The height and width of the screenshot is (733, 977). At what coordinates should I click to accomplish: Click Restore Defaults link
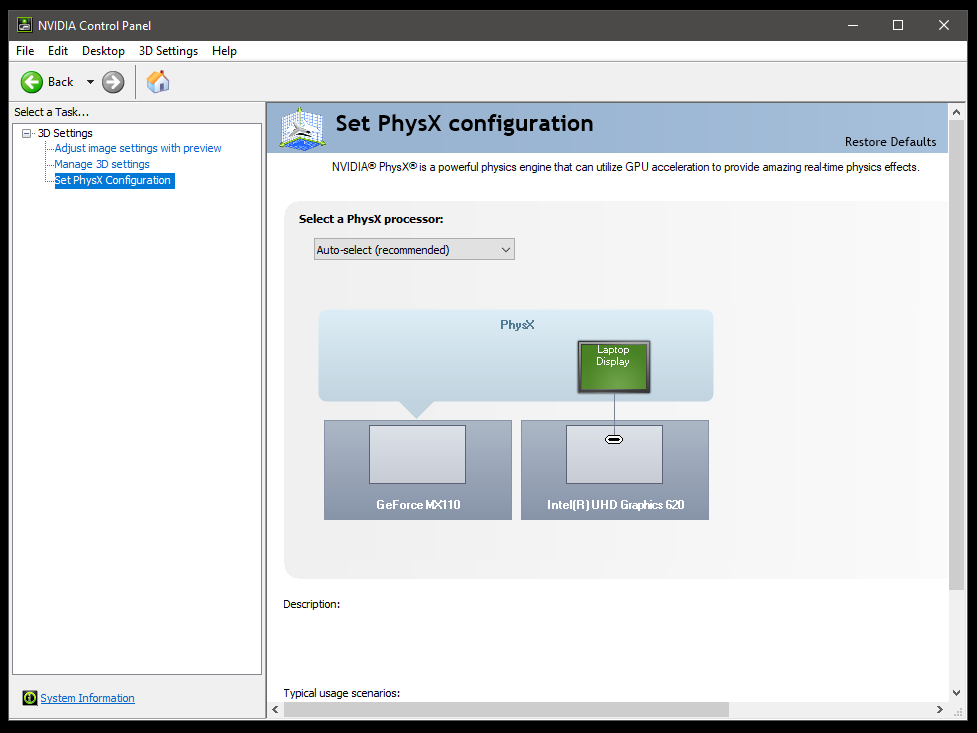coord(890,142)
